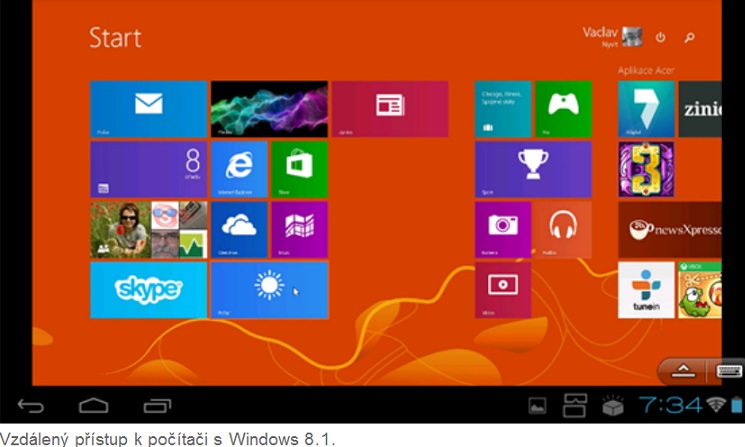Click the Start heading text
The image size is (745, 447).
coord(115,38)
